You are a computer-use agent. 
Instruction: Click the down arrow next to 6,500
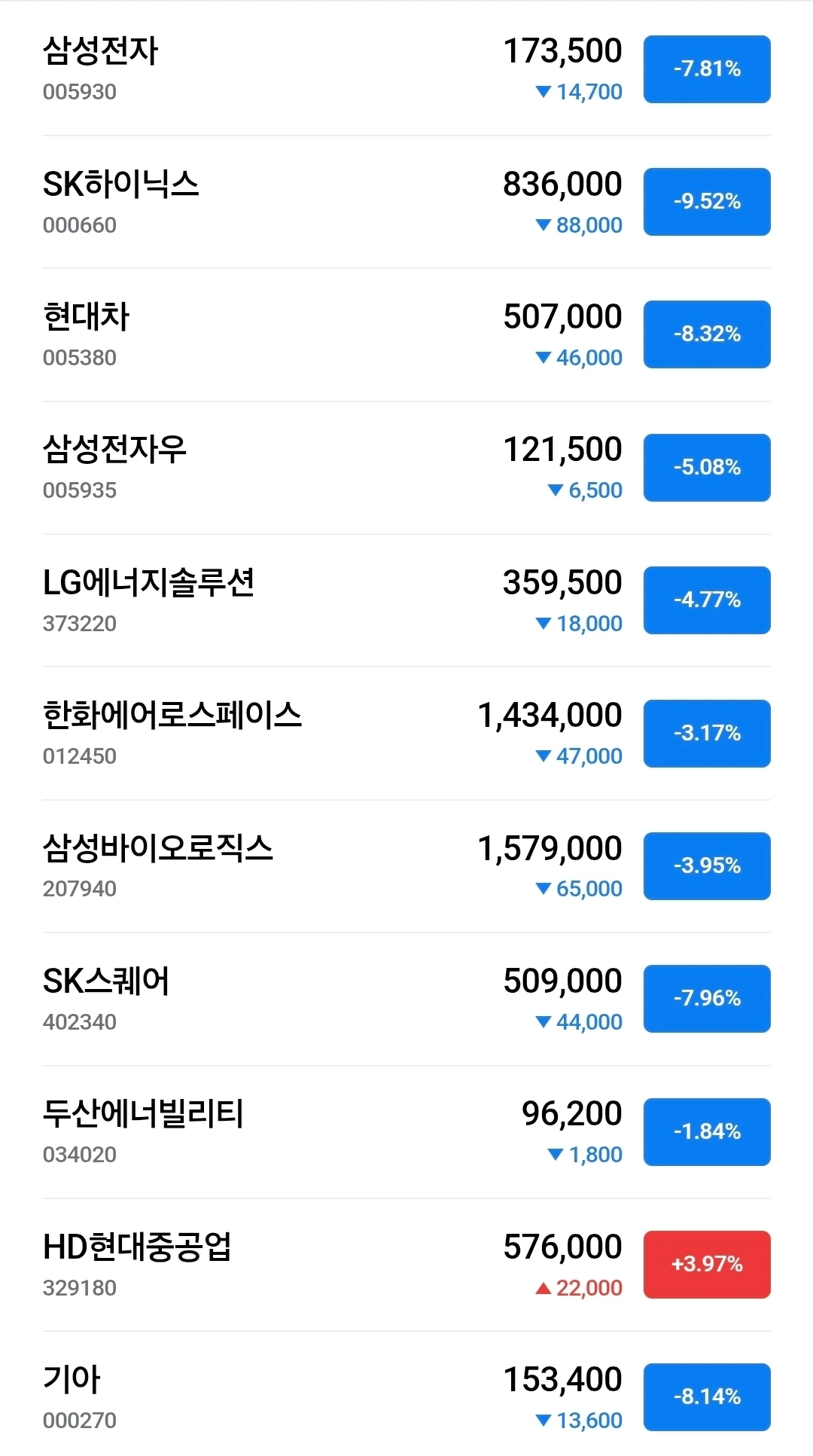click(x=556, y=490)
